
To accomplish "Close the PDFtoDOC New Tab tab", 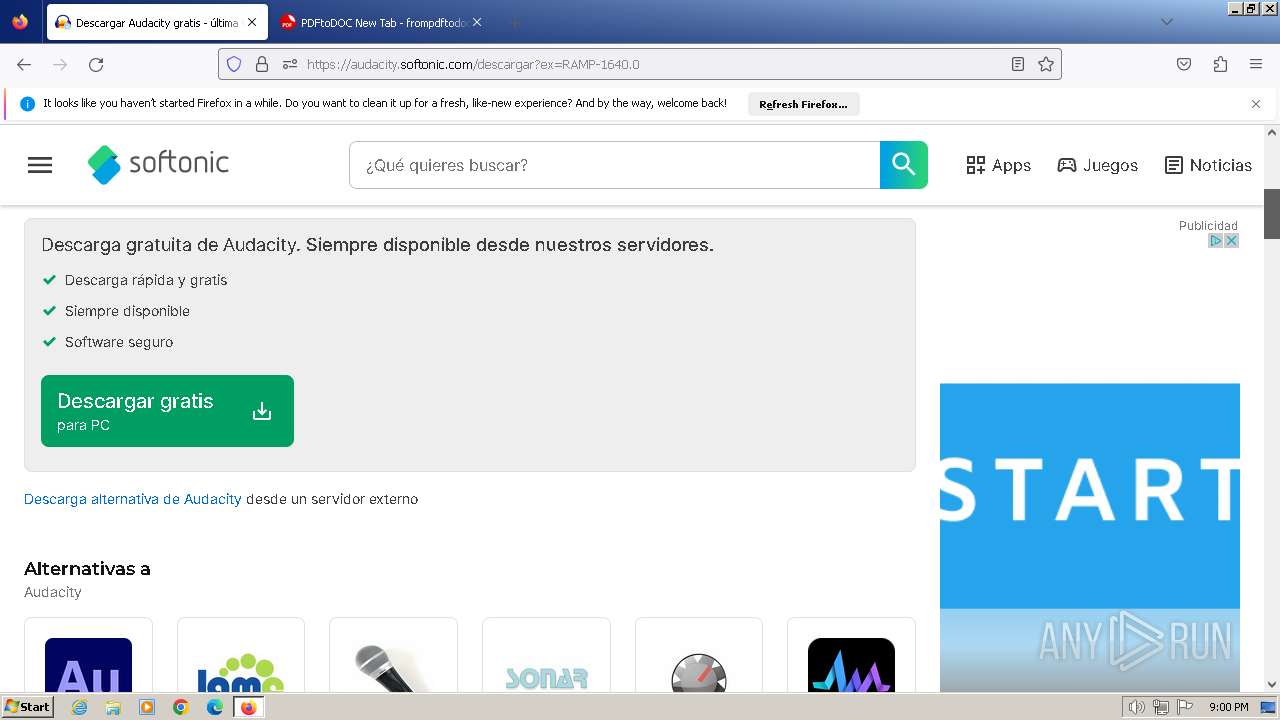I will pos(477,22).
